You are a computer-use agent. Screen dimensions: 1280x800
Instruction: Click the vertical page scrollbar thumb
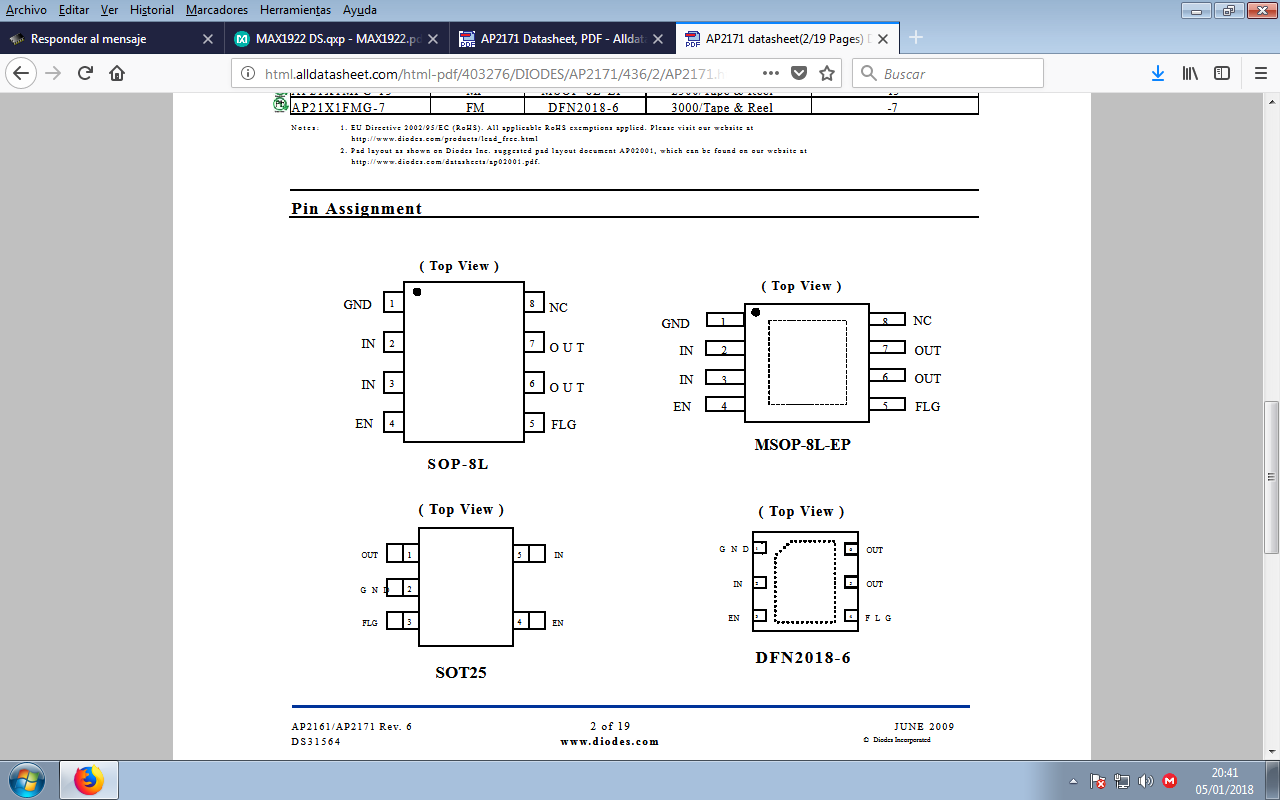pos(1271,478)
